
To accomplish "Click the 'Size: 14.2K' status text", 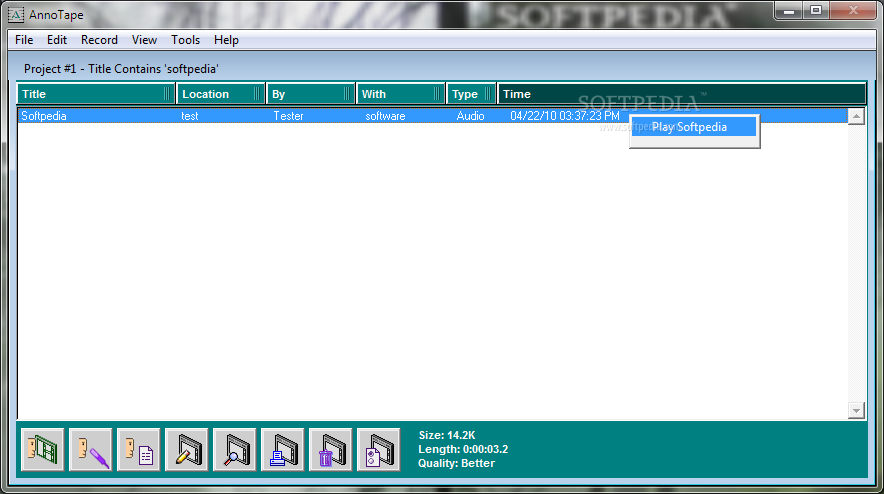I will click(x=447, y=435).
